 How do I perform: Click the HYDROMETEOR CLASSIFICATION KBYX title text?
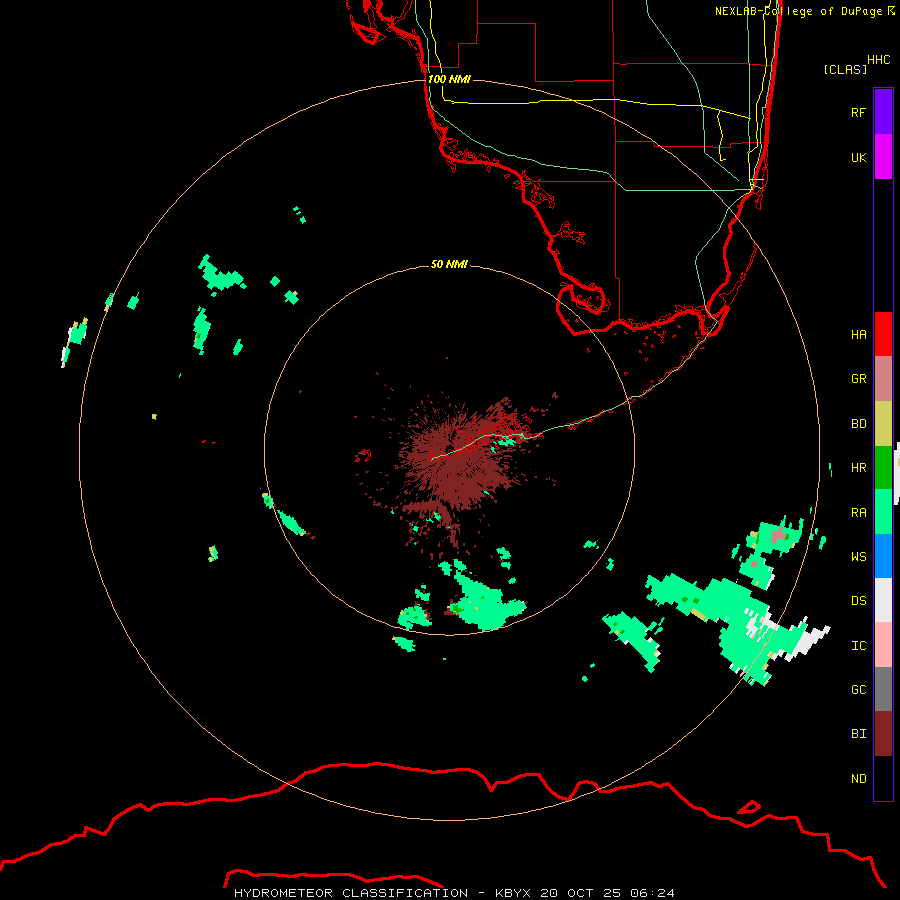point(454,893)
